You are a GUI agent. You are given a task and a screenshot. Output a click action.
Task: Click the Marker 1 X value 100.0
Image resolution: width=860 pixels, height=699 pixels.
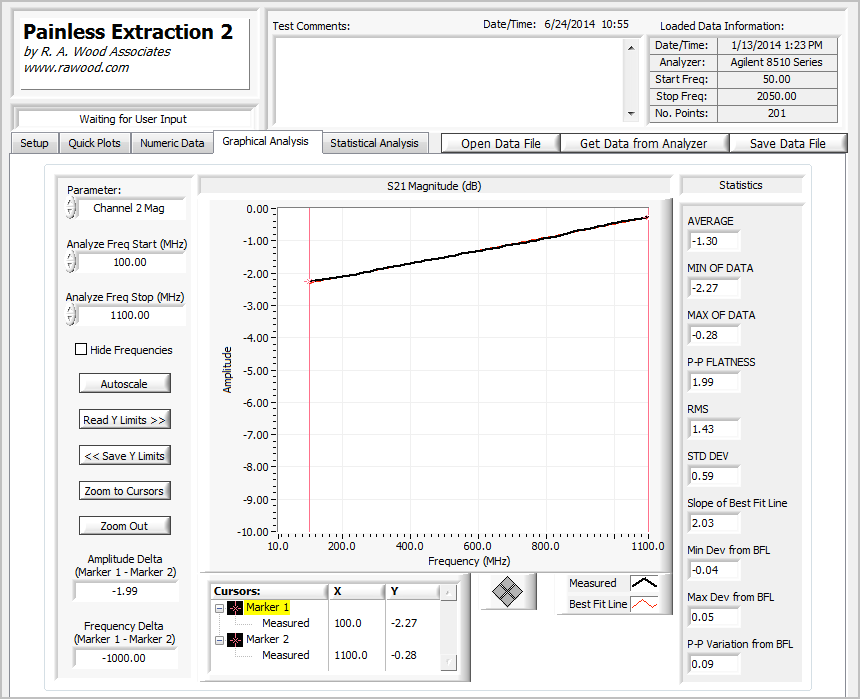(348, 623)
